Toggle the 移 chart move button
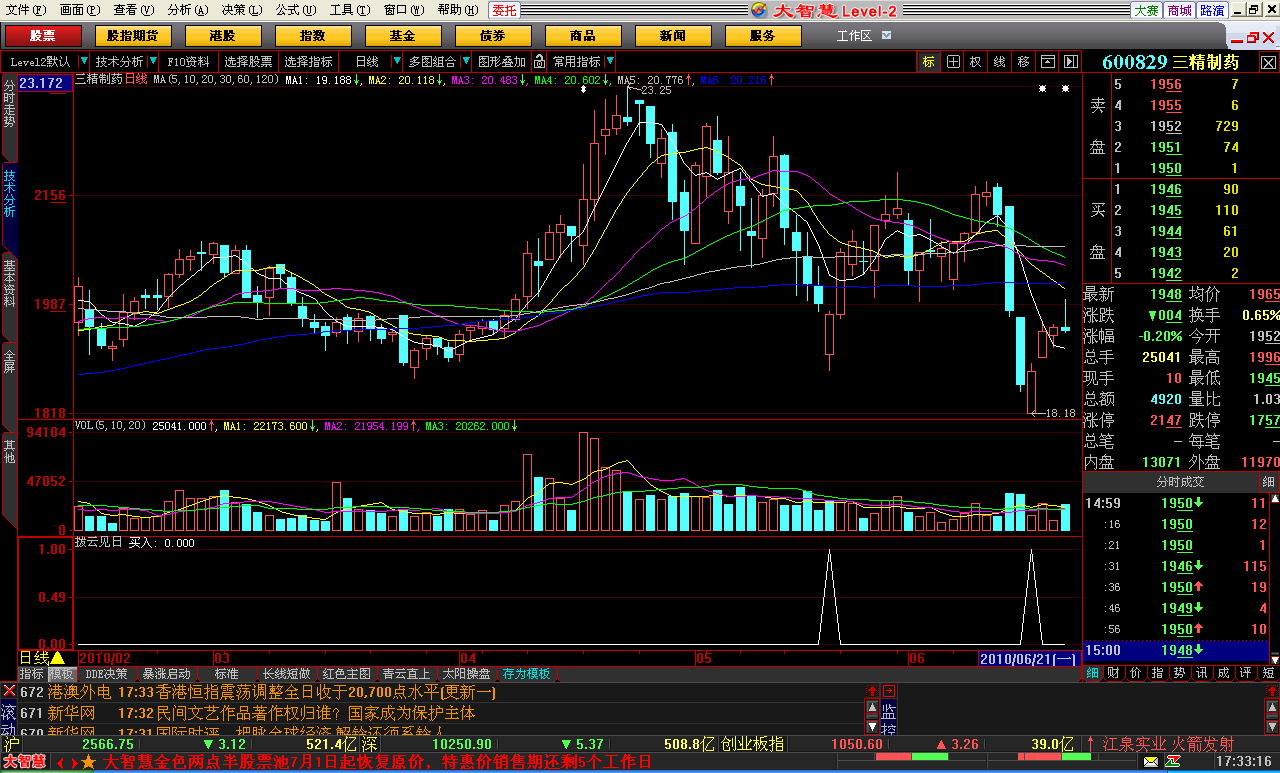Screen dimensions: 1280x773 [x=1023, y=62]
